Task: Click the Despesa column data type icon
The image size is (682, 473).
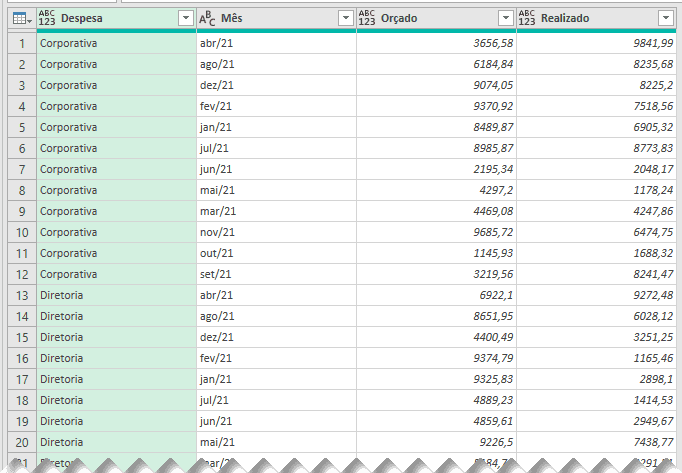Action: [47, 18]
